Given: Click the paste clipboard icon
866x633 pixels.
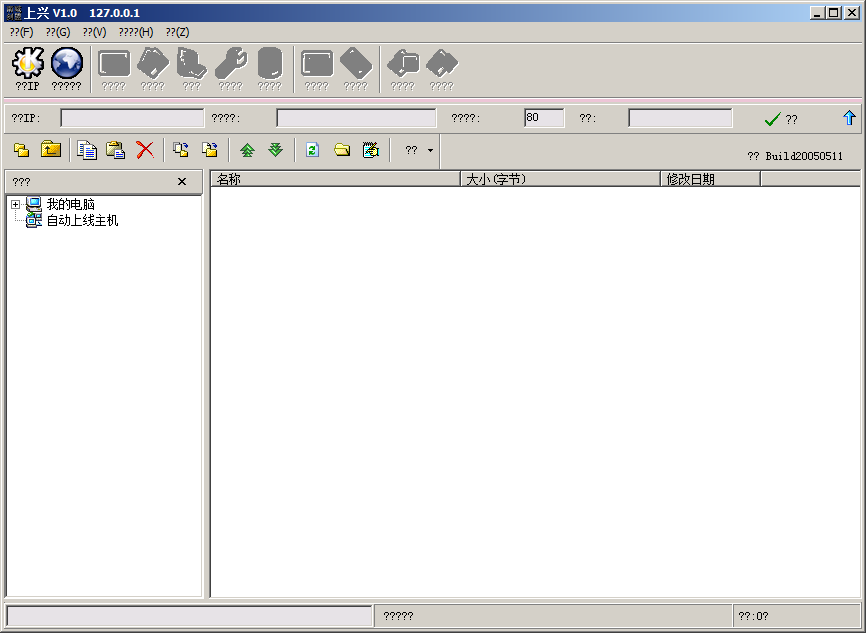Looking at the screenshot, I should pyautogui.click(x=116, y=150).
